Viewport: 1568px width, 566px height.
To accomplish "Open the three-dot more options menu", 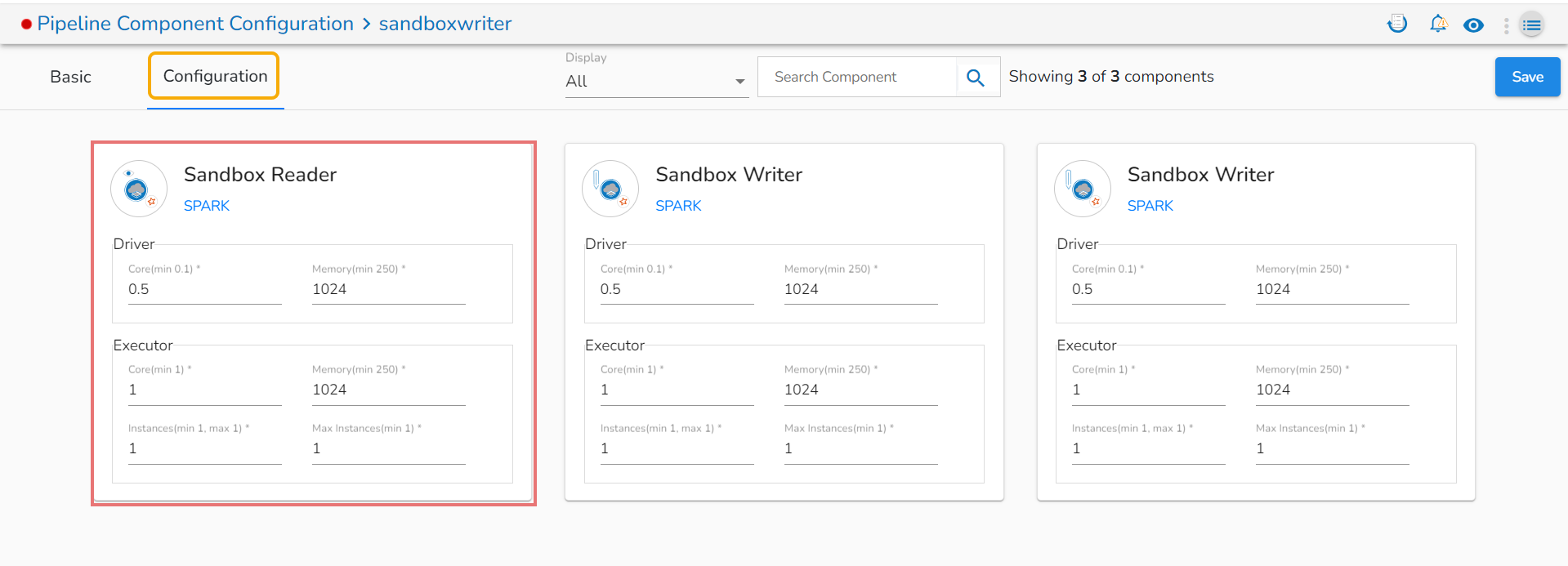I will pyautogui.click(x=1506, y=25).
